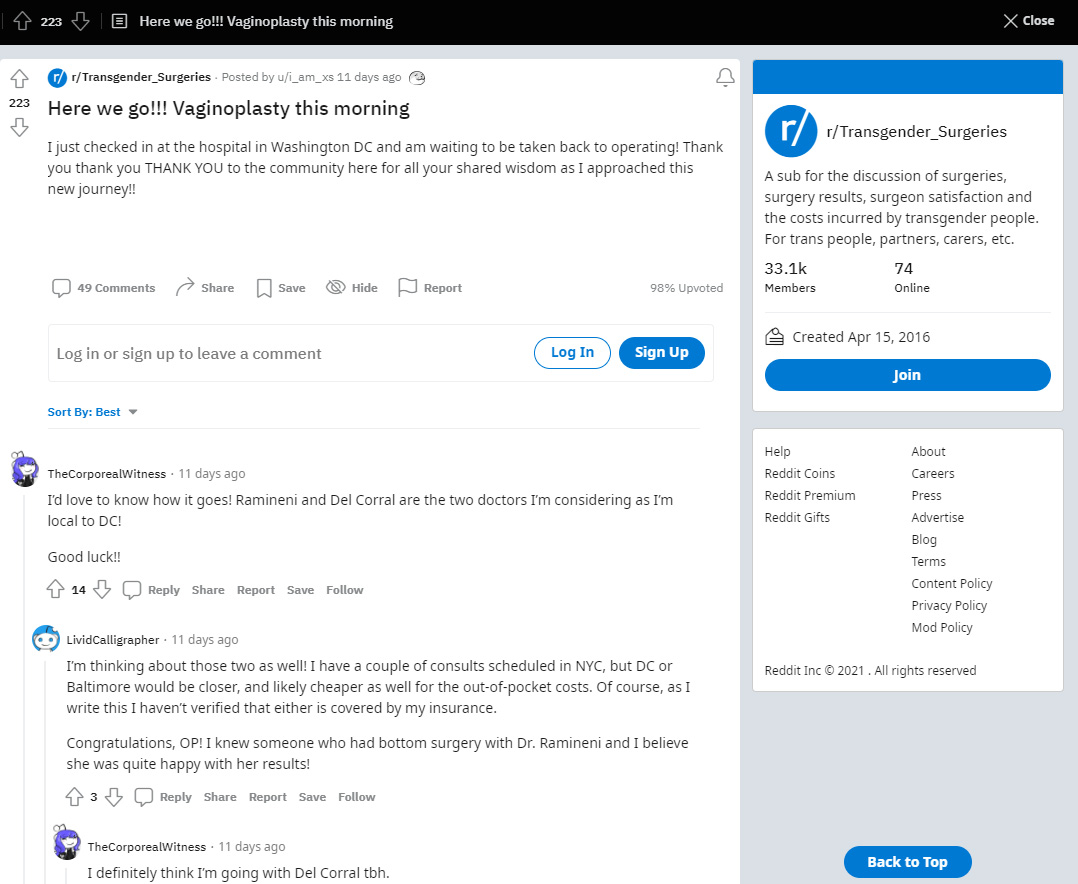Hide the post with the eye icon
Image resolution: width=1078 pixels, height=884 pixels.
click(x=336, y=288)
